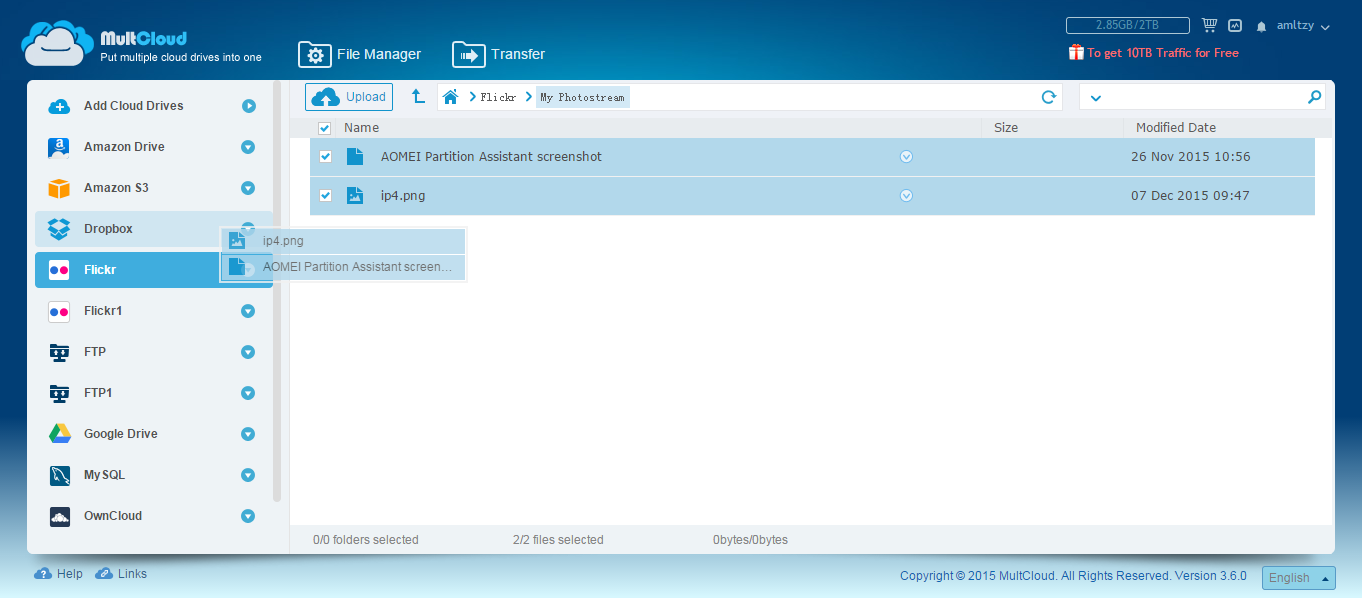Expand FTP dropdown arrow
Image resolution: width=1362 pixels, height=599 pixels.
[x=248, y=352]
